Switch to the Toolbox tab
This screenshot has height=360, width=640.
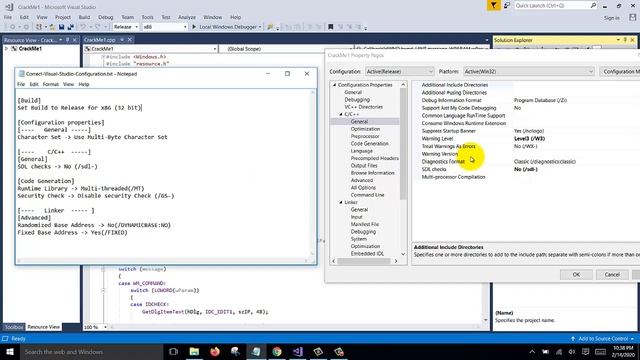(x=14, y=327)
